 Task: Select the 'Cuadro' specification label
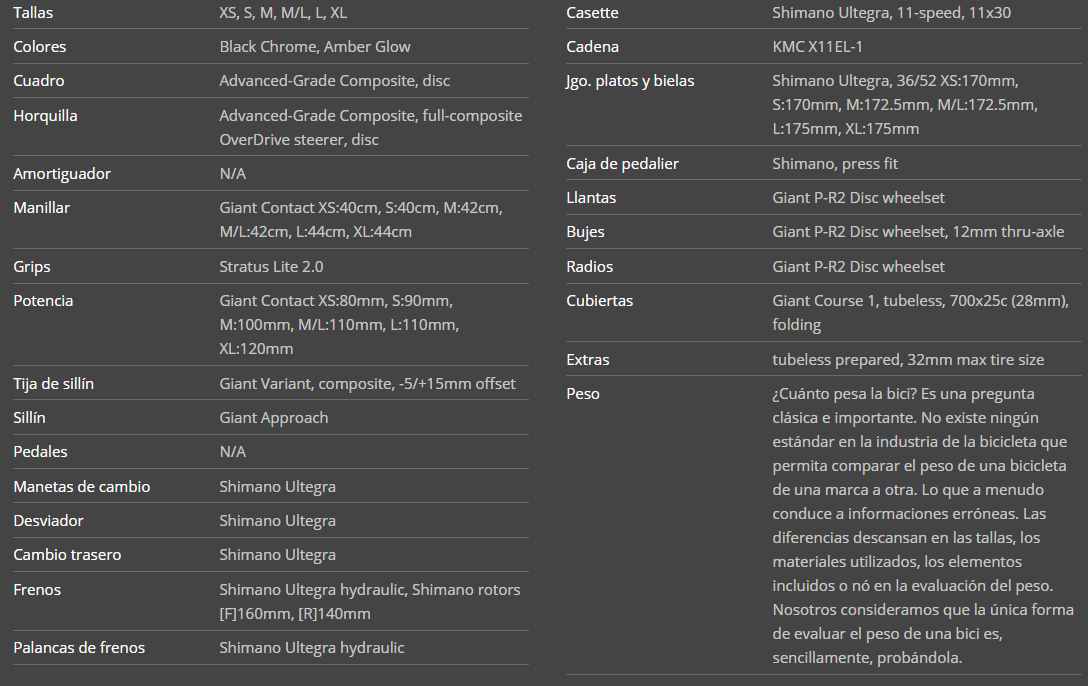[x=39, y=81]
